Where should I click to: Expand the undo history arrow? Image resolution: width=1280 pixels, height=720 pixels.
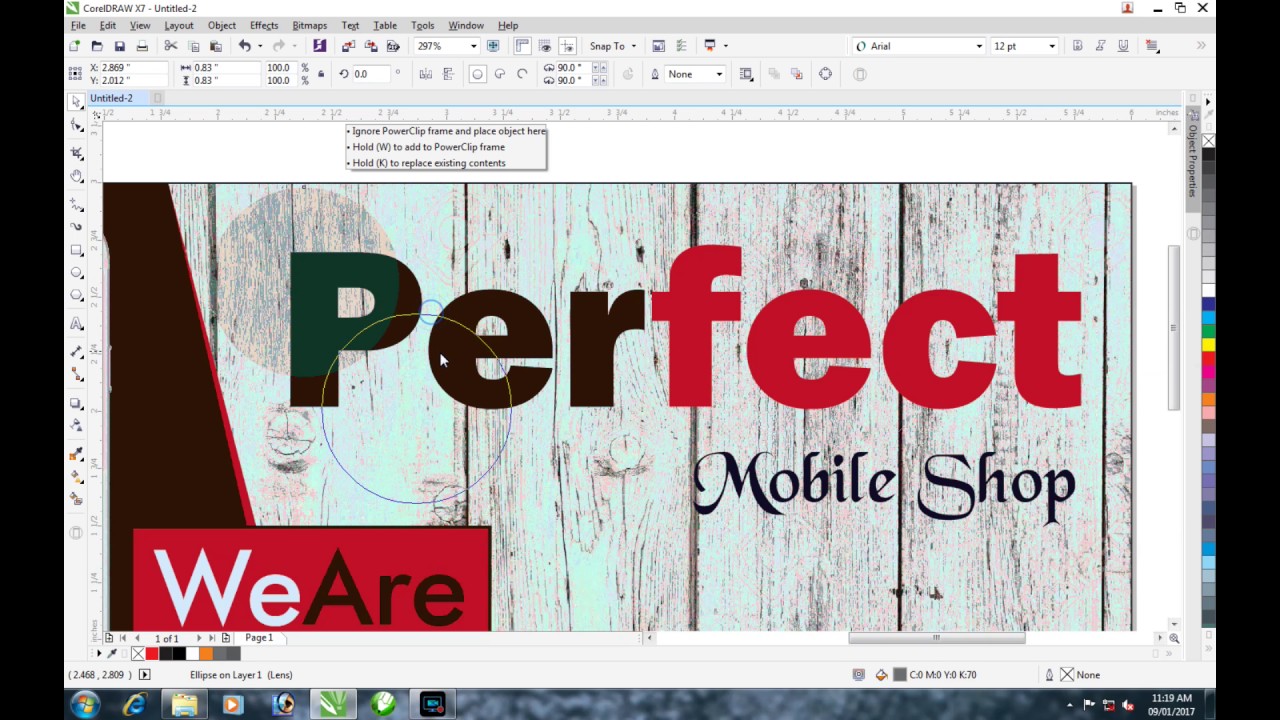click(x=260, y=46)
